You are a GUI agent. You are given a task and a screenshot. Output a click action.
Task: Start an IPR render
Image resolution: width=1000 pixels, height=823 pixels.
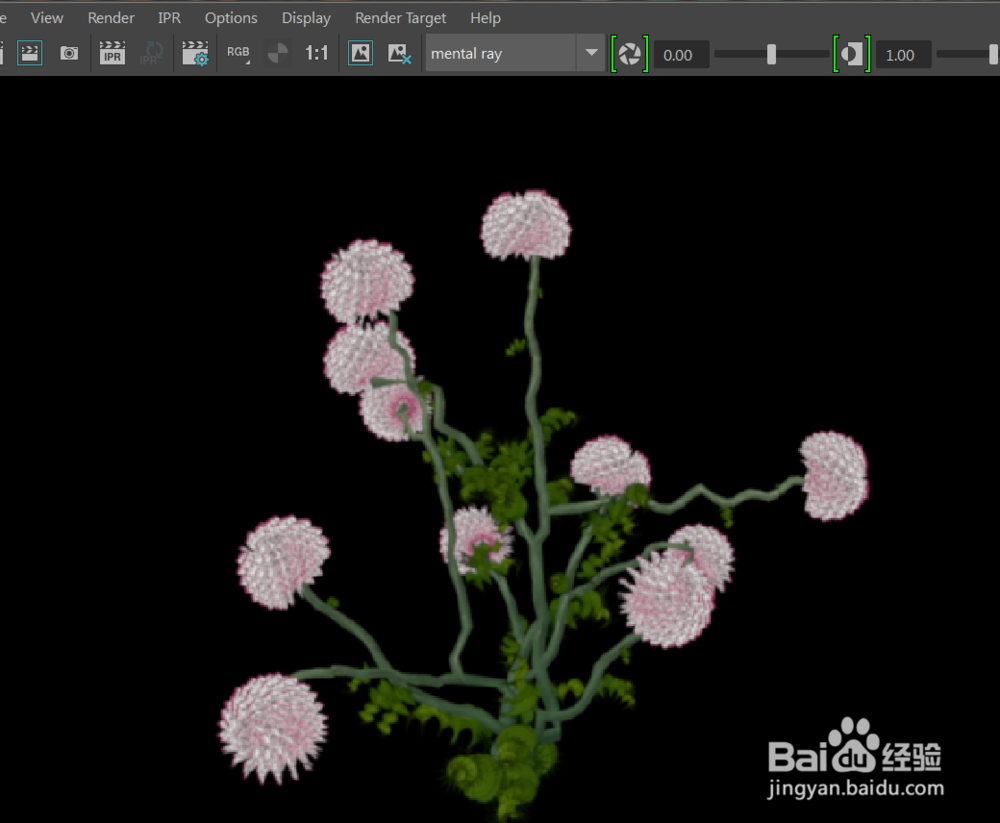pyautogui.click(x=112, y=54)
